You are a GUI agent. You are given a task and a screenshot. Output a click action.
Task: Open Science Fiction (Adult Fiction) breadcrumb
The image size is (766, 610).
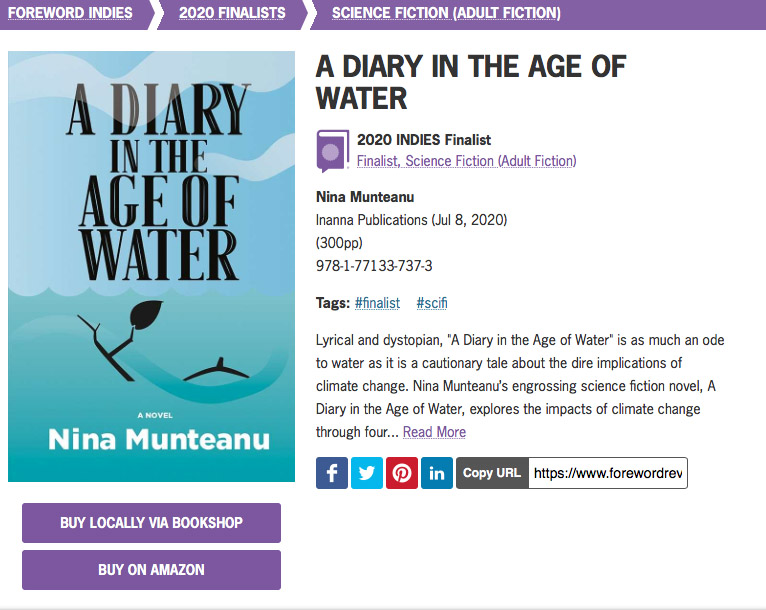click(446, 13)
